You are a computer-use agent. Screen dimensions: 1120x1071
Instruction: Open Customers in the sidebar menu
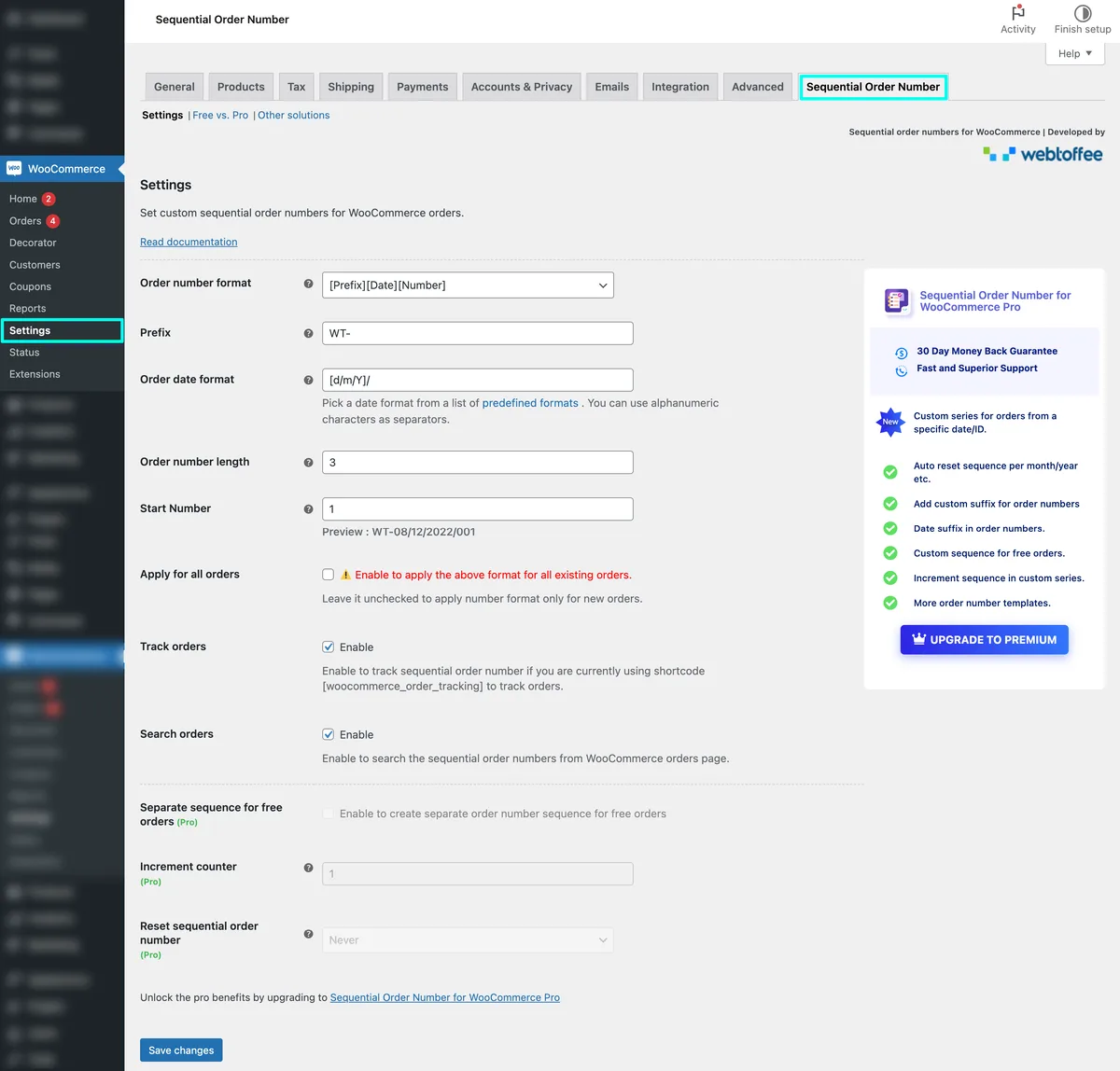pos(35,265)
